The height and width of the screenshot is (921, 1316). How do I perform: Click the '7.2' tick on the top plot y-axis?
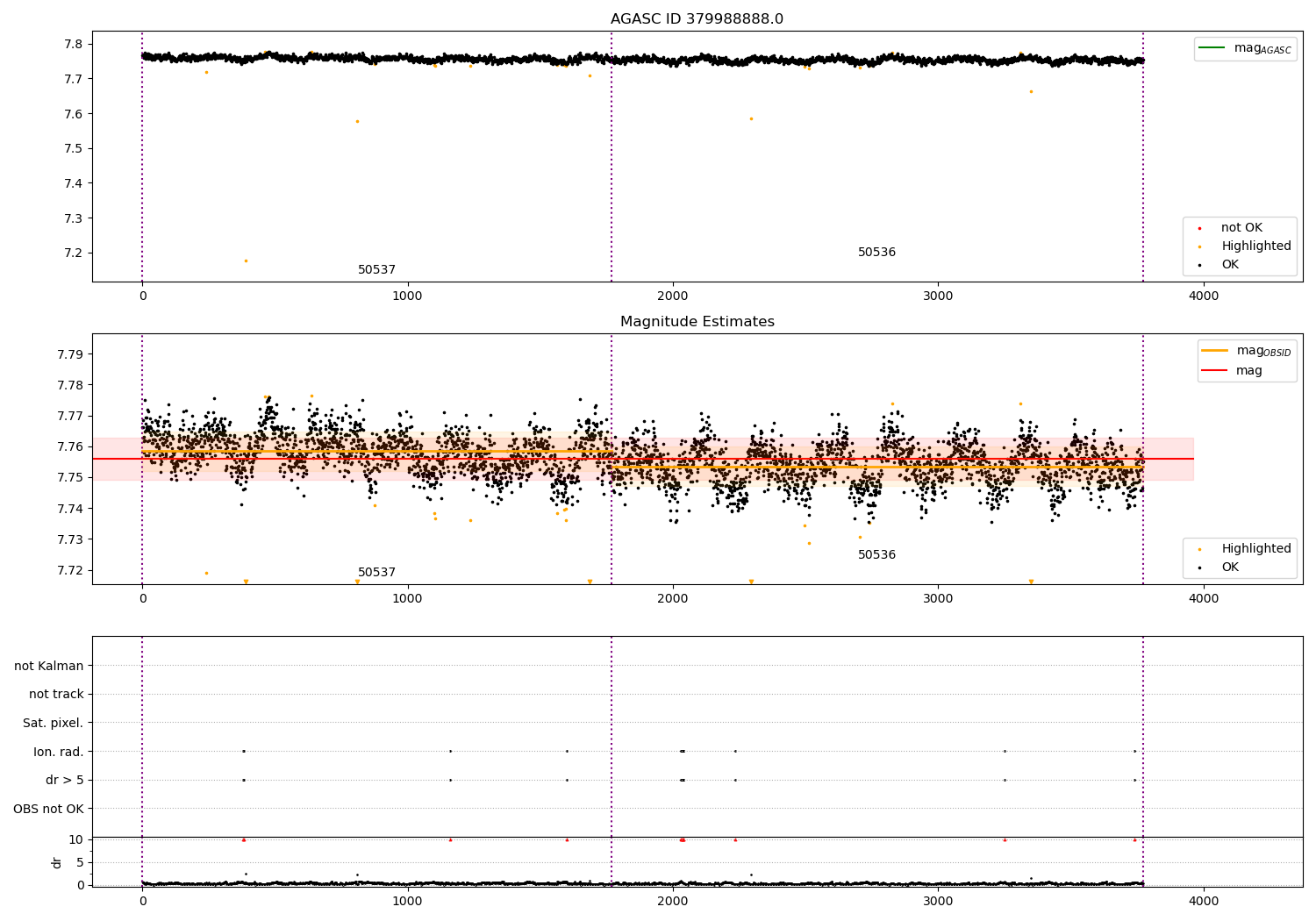pos(74,253)
